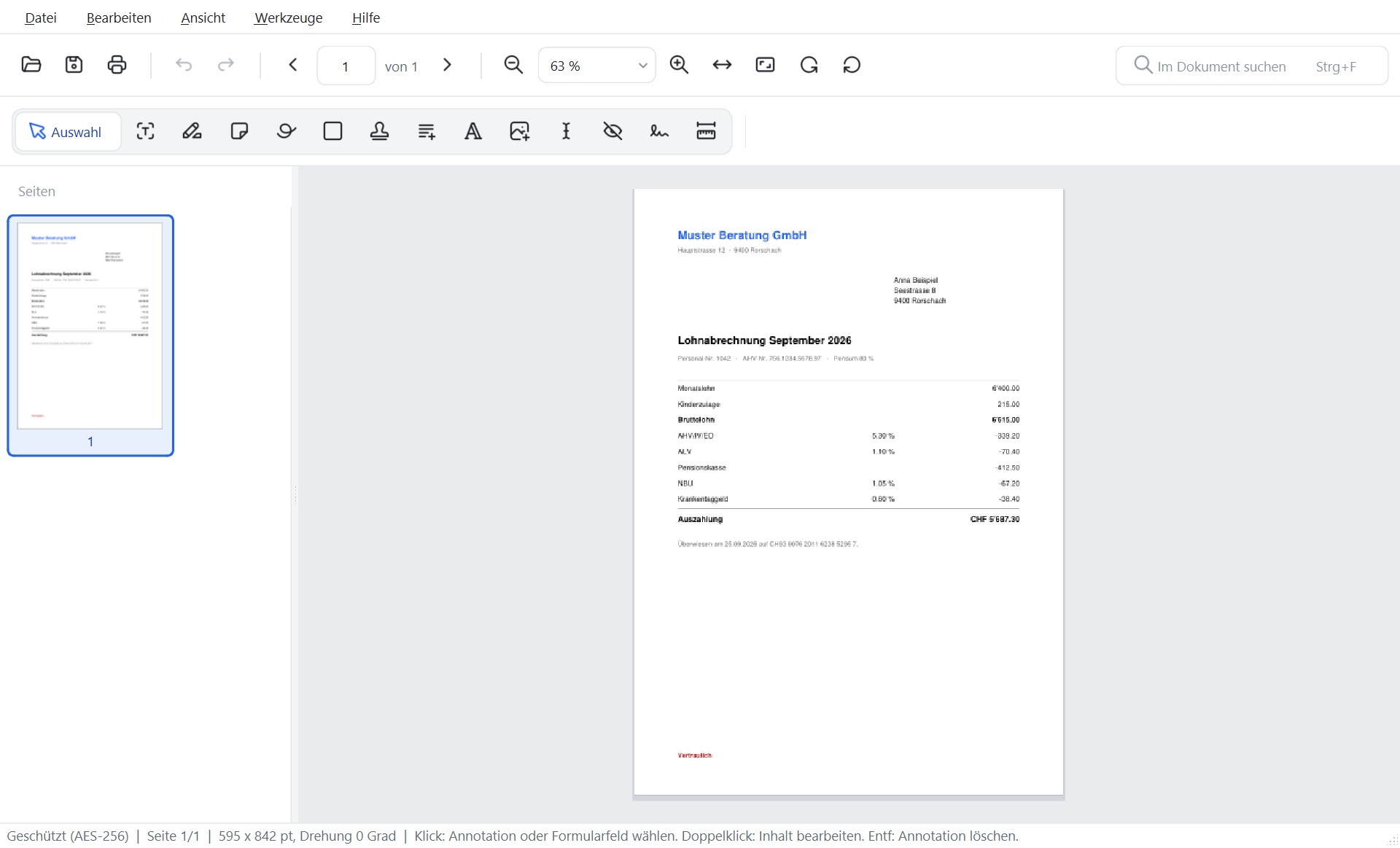Click the 'Auszahlung' row in document
This screenshot has width=1400, height=848.
849,519
